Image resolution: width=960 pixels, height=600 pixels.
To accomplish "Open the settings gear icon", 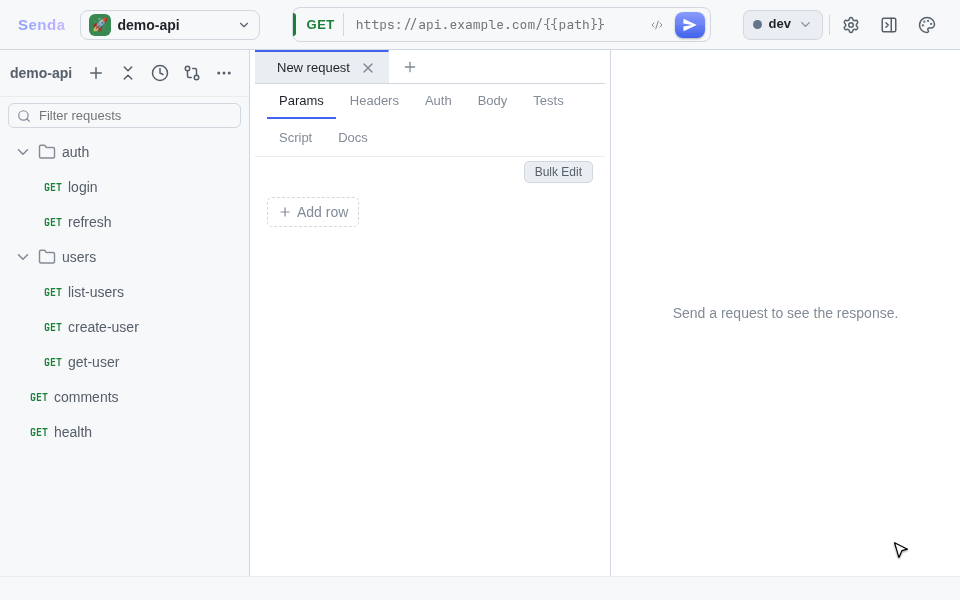I will 850,25.
